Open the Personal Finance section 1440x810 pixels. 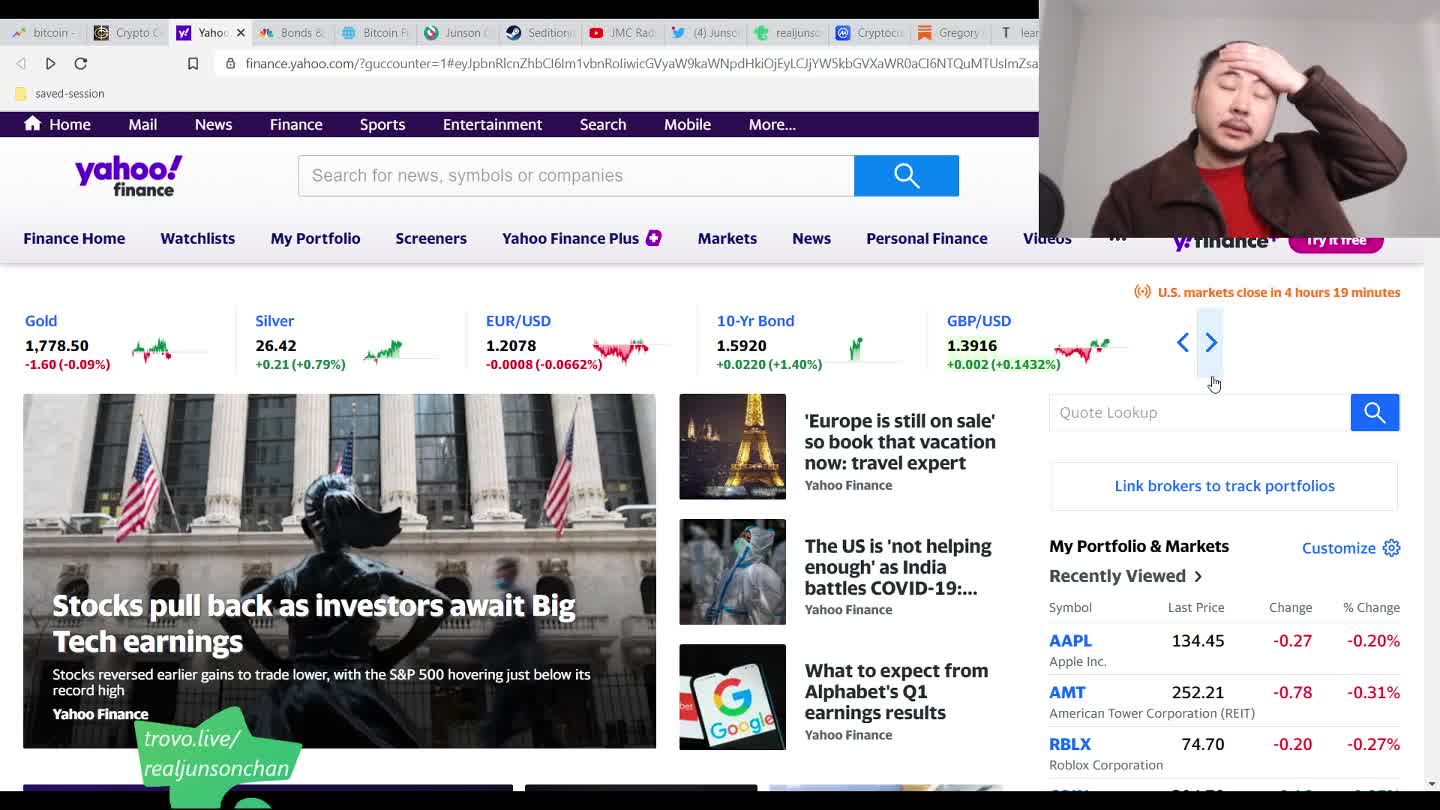(x=927, y=238)
